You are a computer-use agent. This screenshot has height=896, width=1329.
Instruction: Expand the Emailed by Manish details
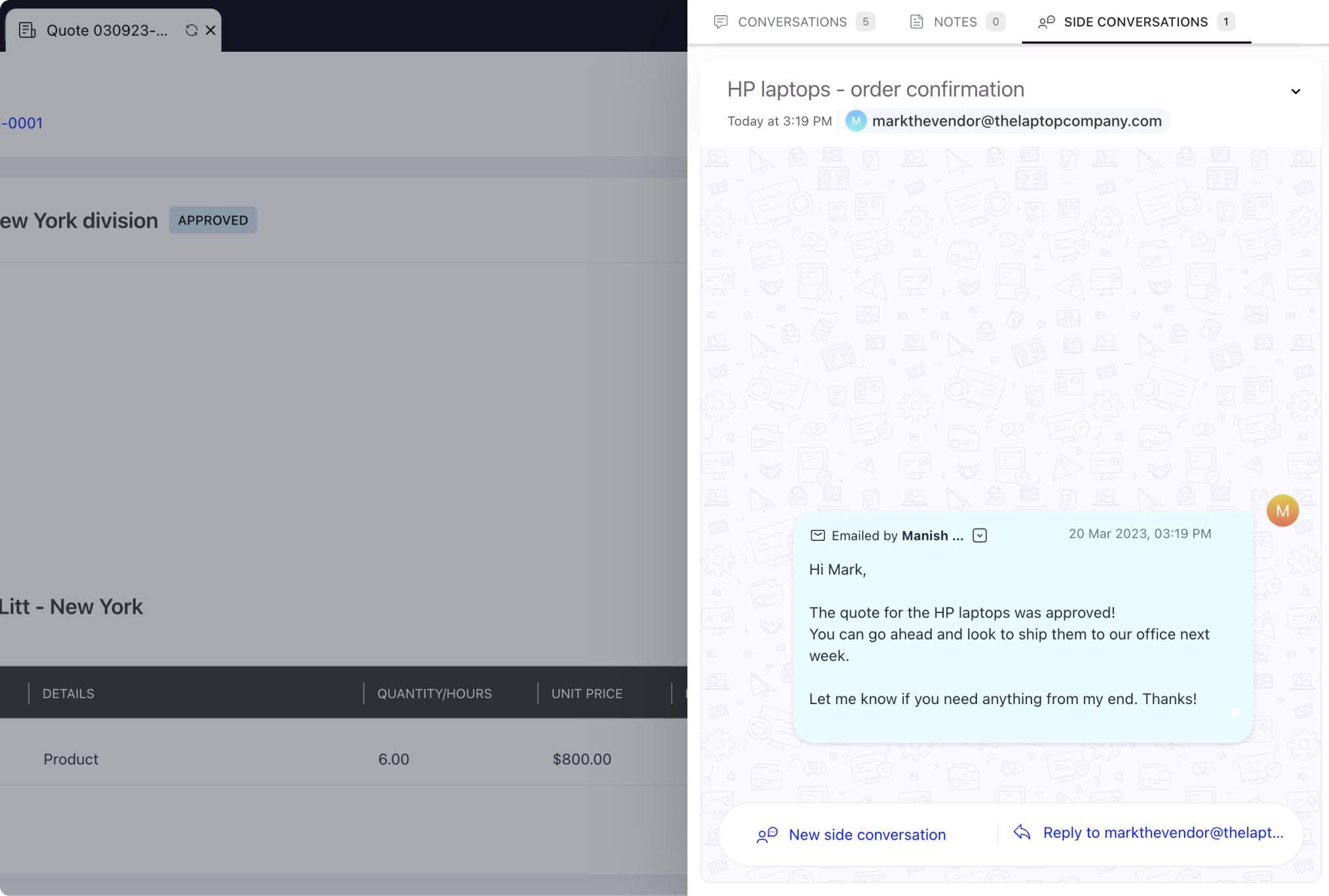click(980, 535)
